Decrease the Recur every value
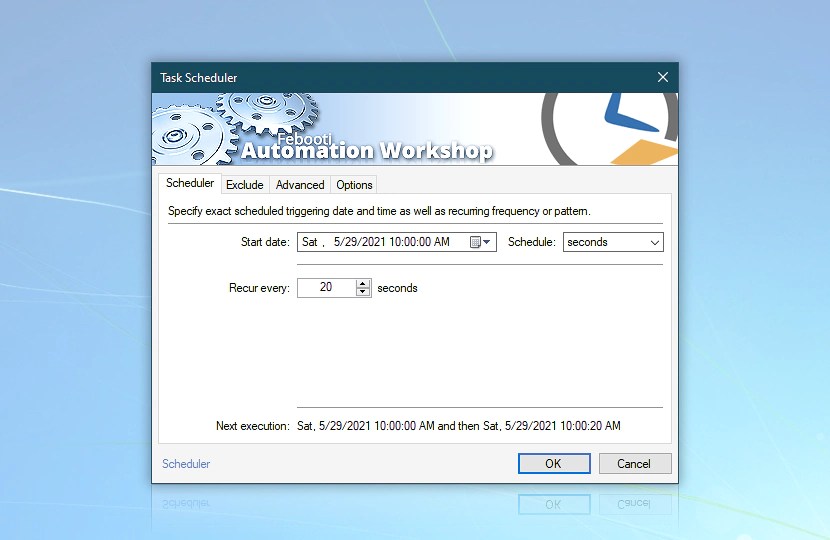 click(x=363, y=292)
